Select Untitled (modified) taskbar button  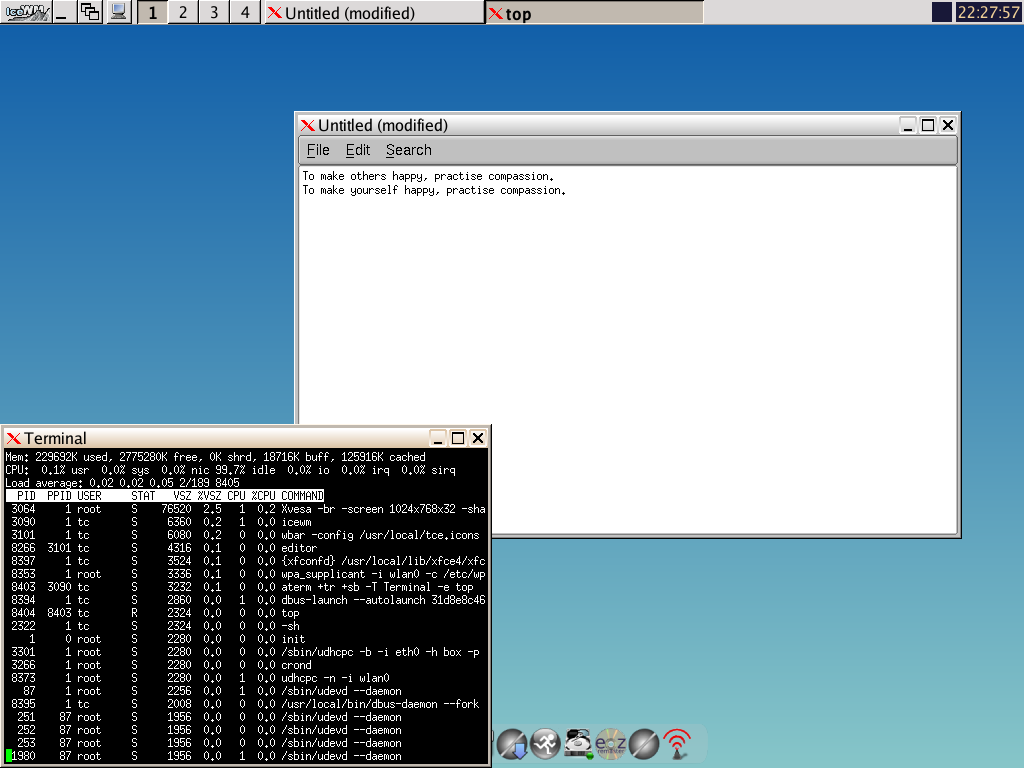tap(374, 12)
